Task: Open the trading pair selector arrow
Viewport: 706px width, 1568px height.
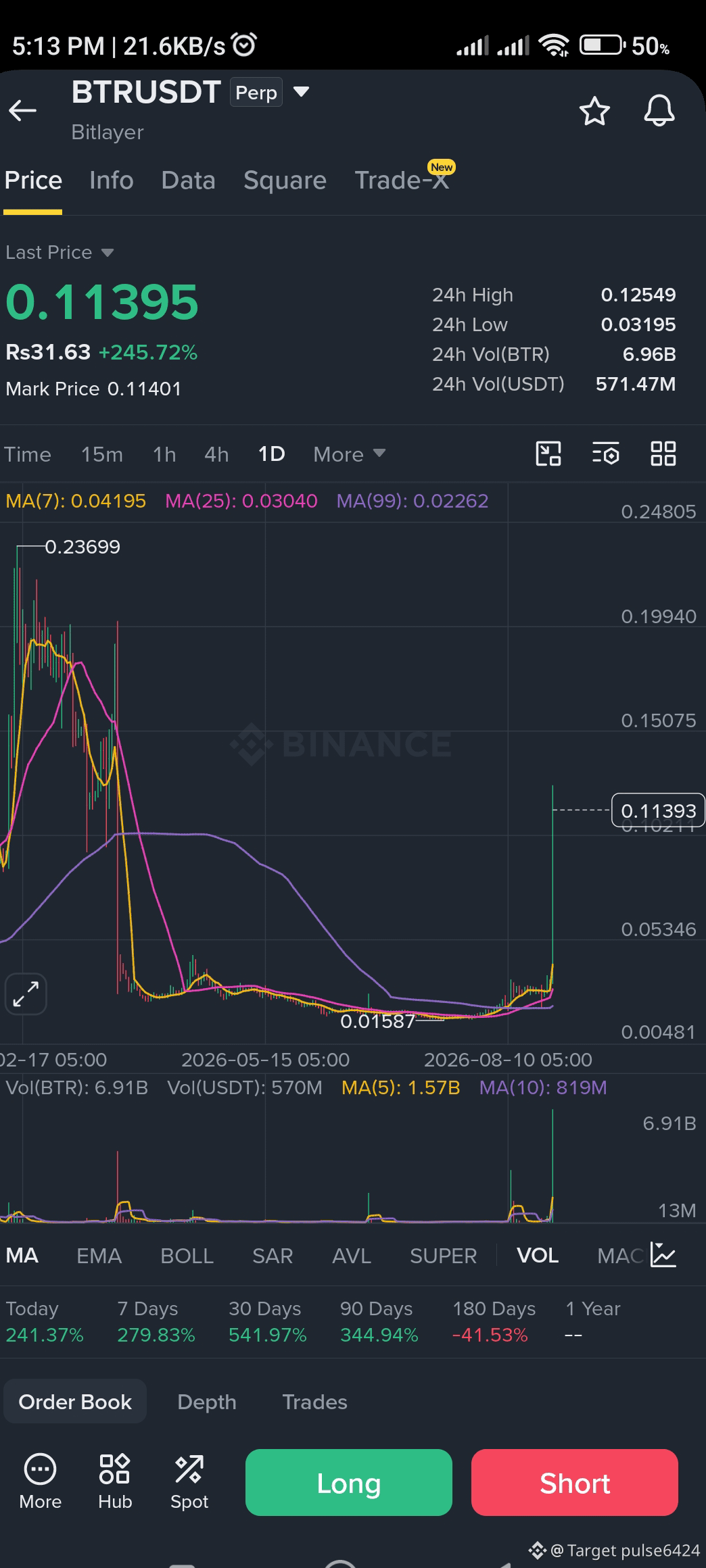Action: (301, 92)
